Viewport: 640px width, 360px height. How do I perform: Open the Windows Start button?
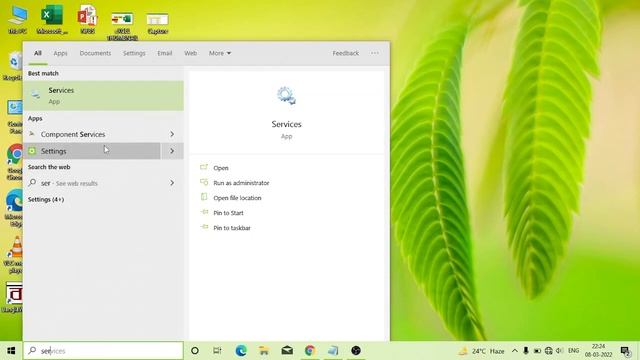pyautogui.click(x=11, y=351)
